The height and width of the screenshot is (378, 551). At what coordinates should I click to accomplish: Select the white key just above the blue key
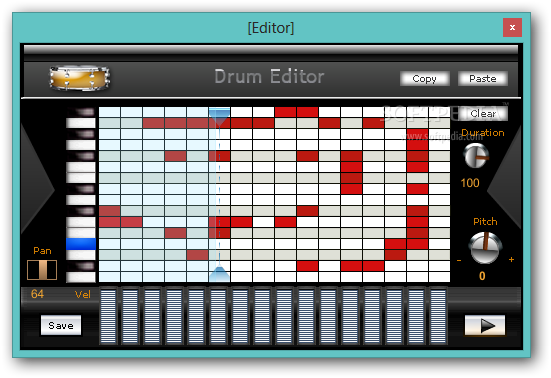pos(81,233)
